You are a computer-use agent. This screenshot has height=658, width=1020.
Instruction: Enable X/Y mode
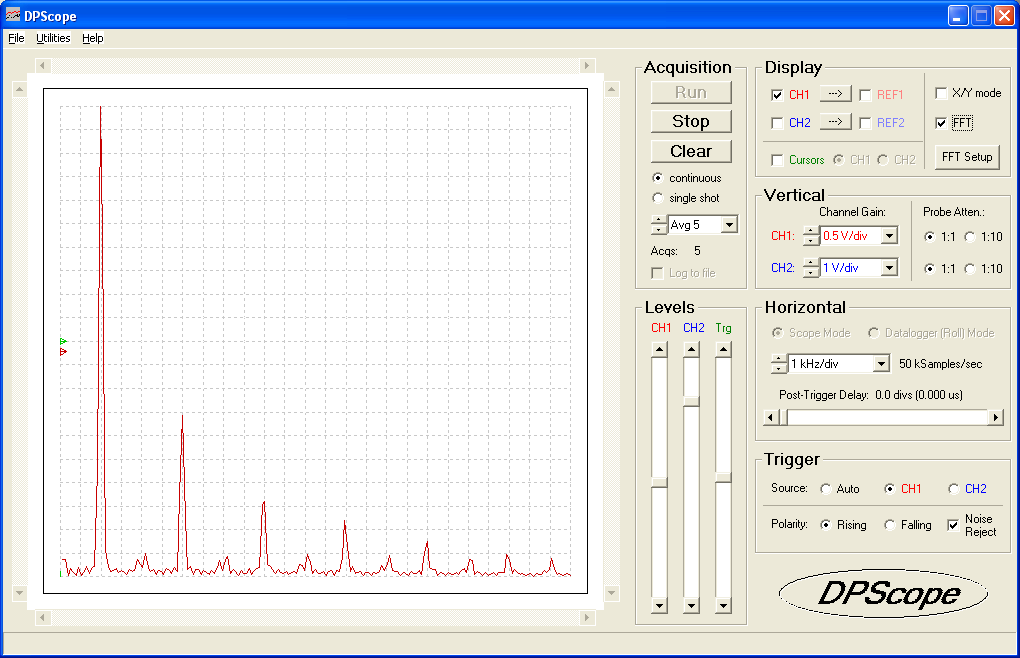pyautogui.click(x=941, y=93)
